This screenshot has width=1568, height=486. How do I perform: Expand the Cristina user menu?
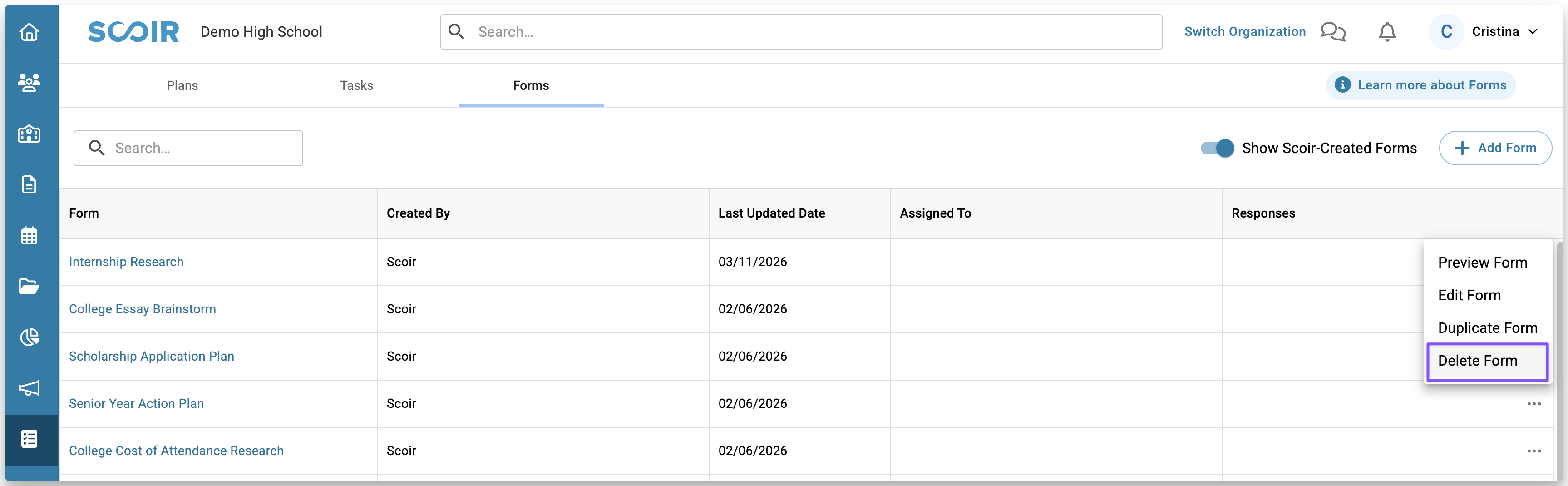coord(1504,32)
